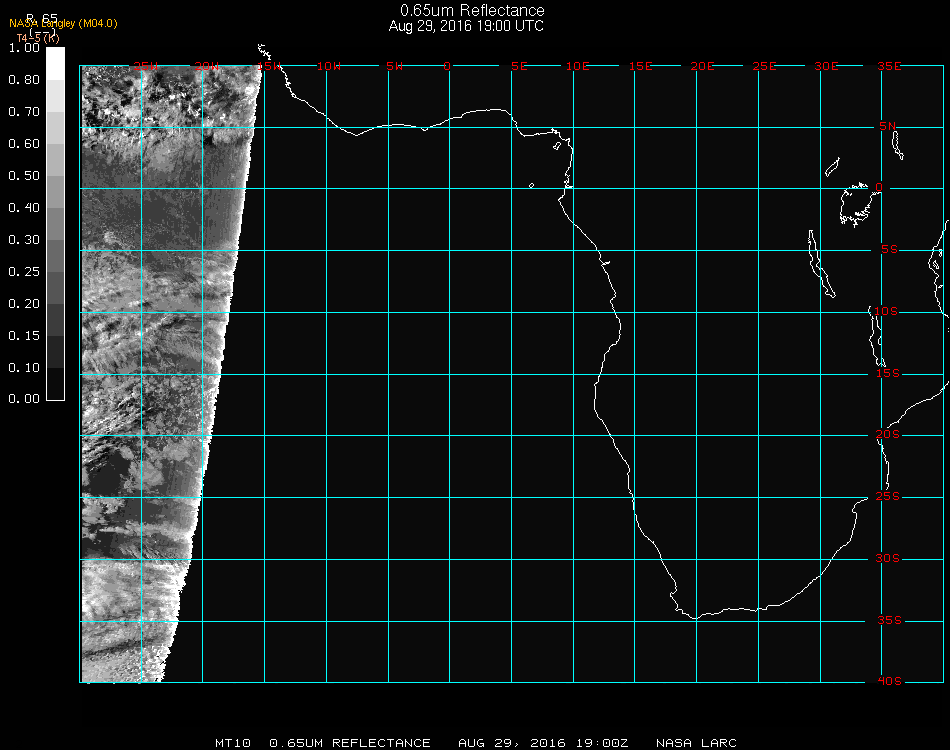
Task: Click the 0.15 colorbar scale value
Action: [24, 336]
